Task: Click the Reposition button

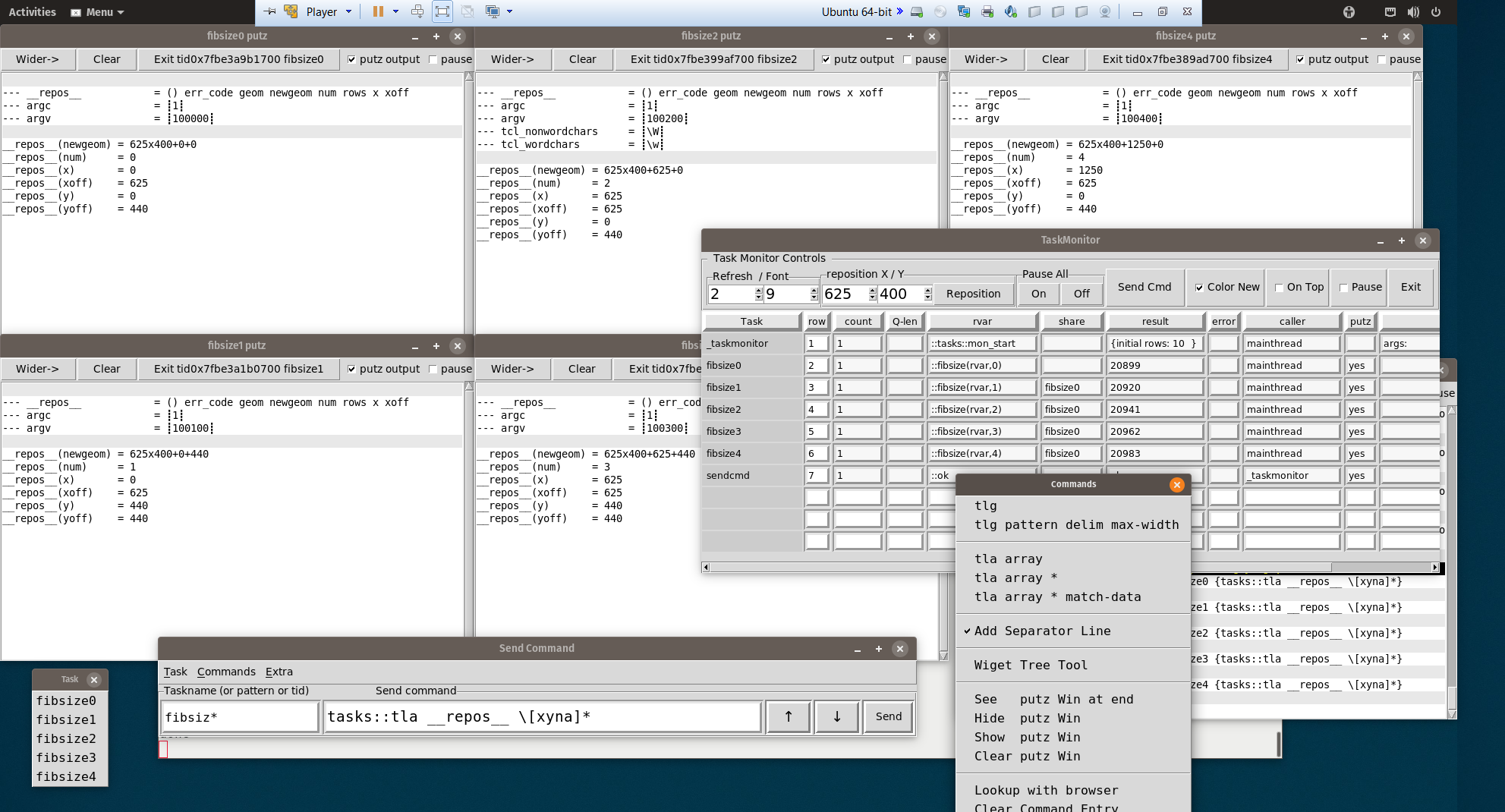Action: (973, 294)
